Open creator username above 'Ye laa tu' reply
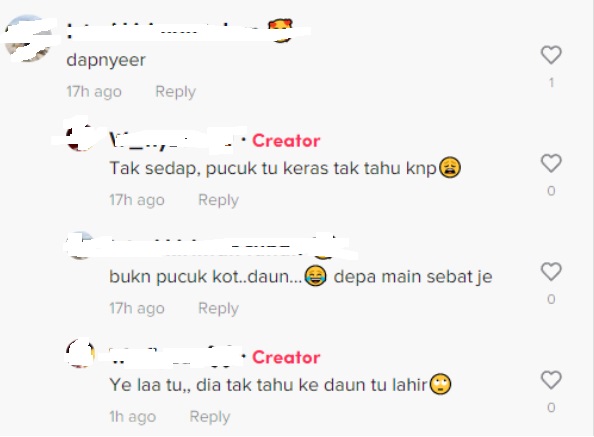The height and width of the screenshot is (437, 594). point(174,357)
